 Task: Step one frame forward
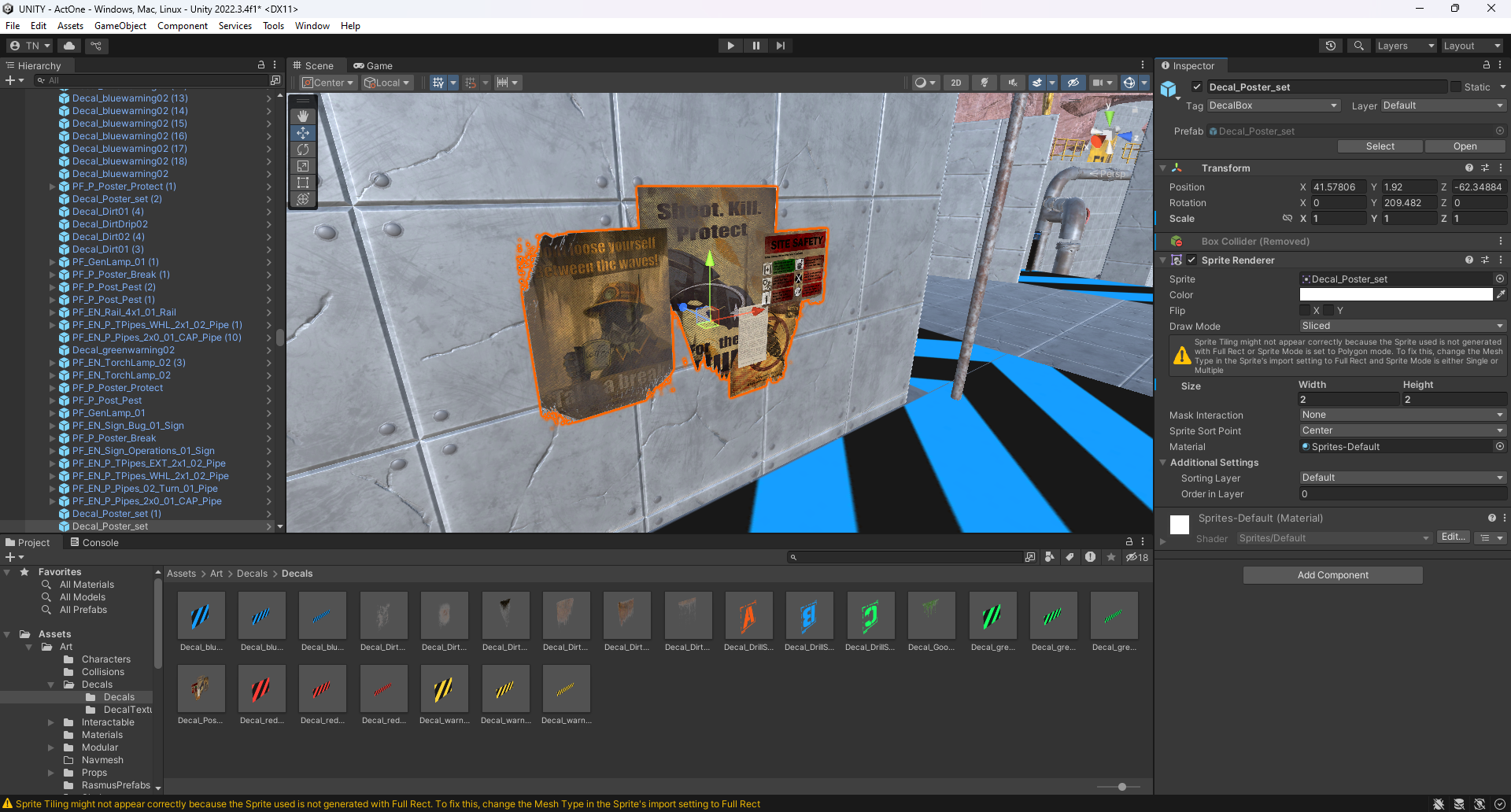click(781, 46)
